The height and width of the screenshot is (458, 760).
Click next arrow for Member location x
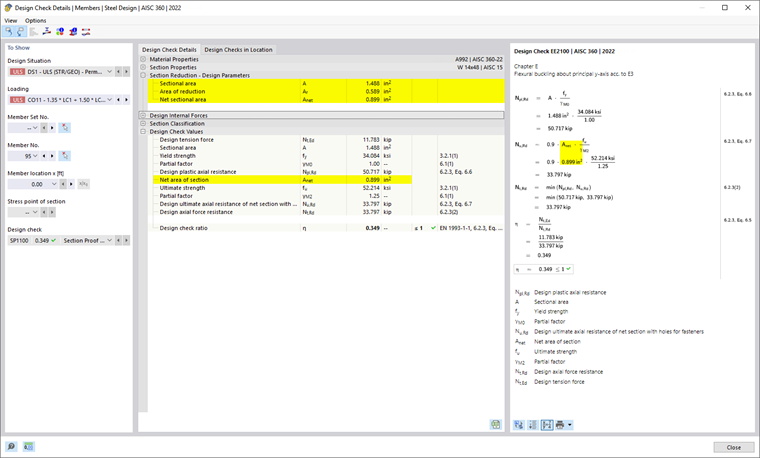[71, 184]
